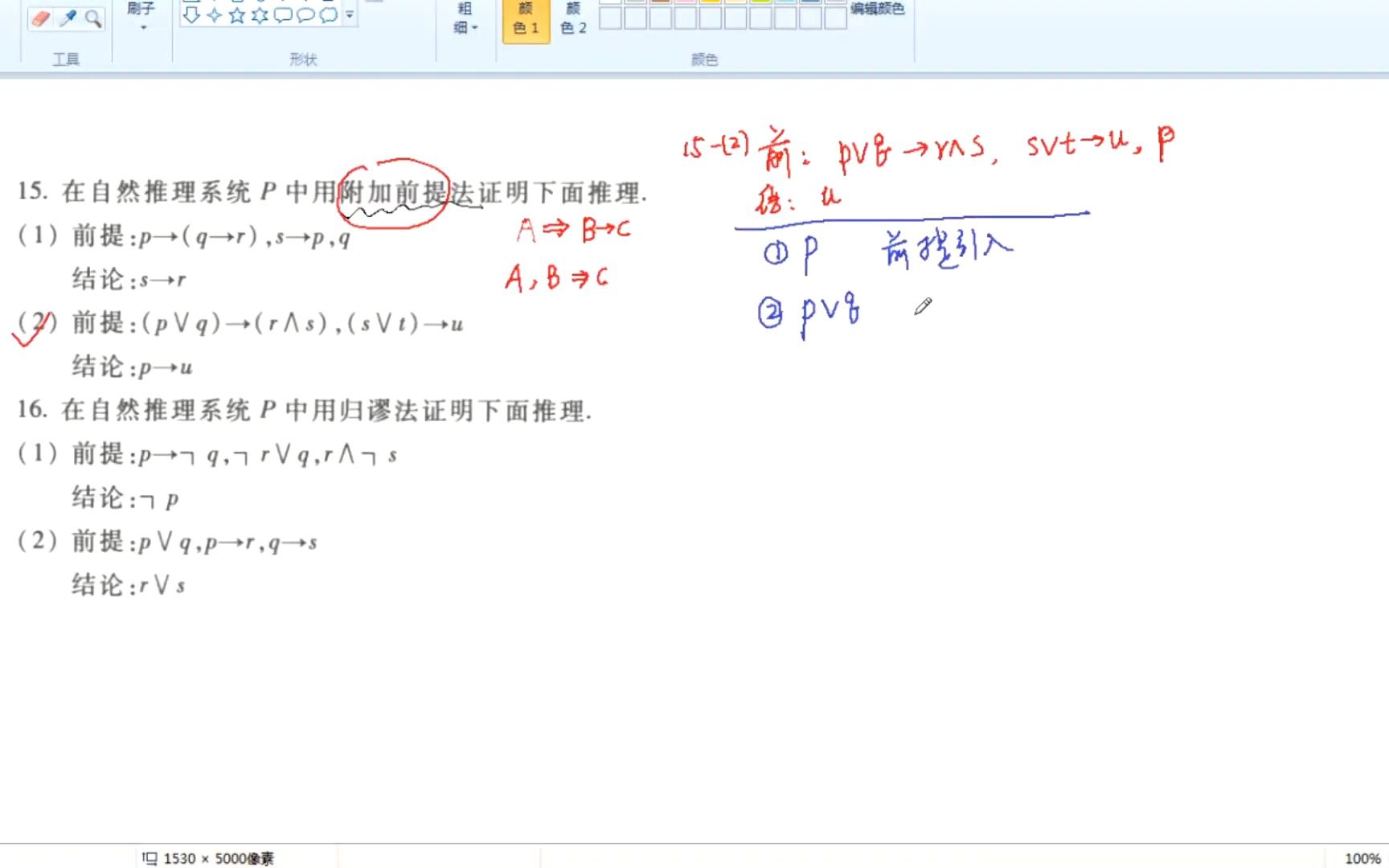Click the problem 15 heading text on canvas
Viewport: 1389px width, 868px height.
332,192
